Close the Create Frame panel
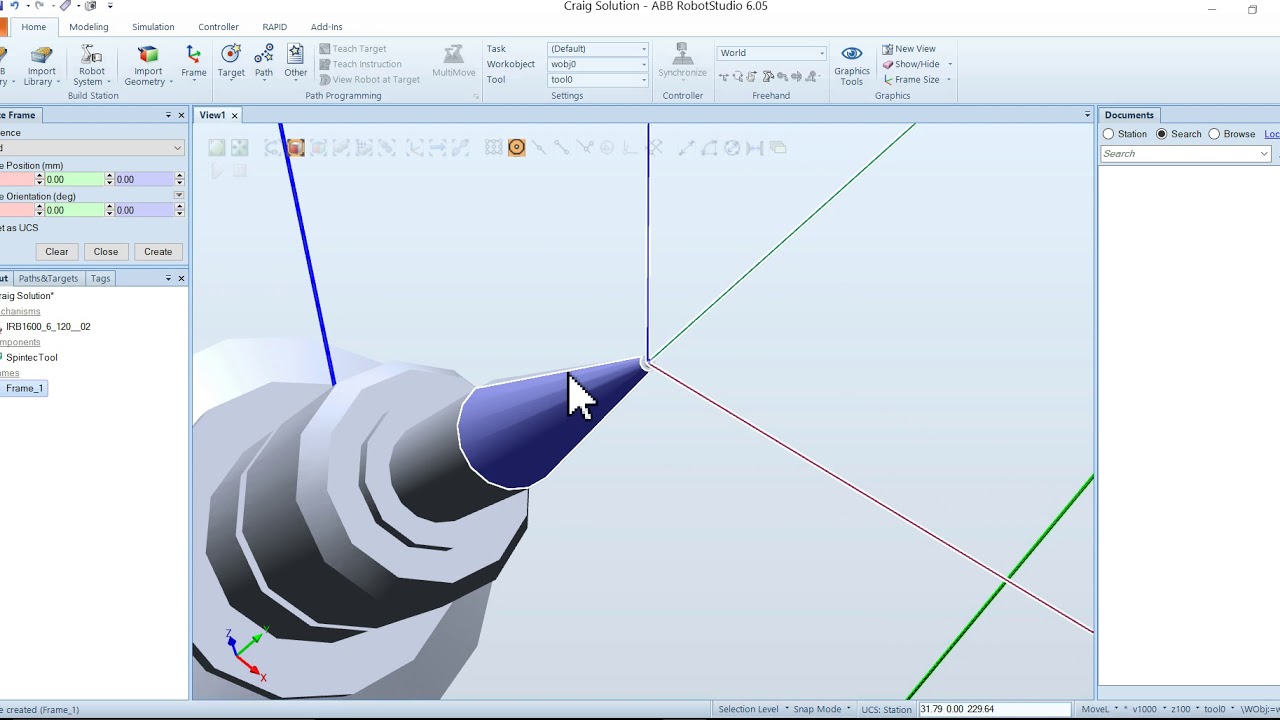Screen dimensions: 1280x720 tap(181, 115)
